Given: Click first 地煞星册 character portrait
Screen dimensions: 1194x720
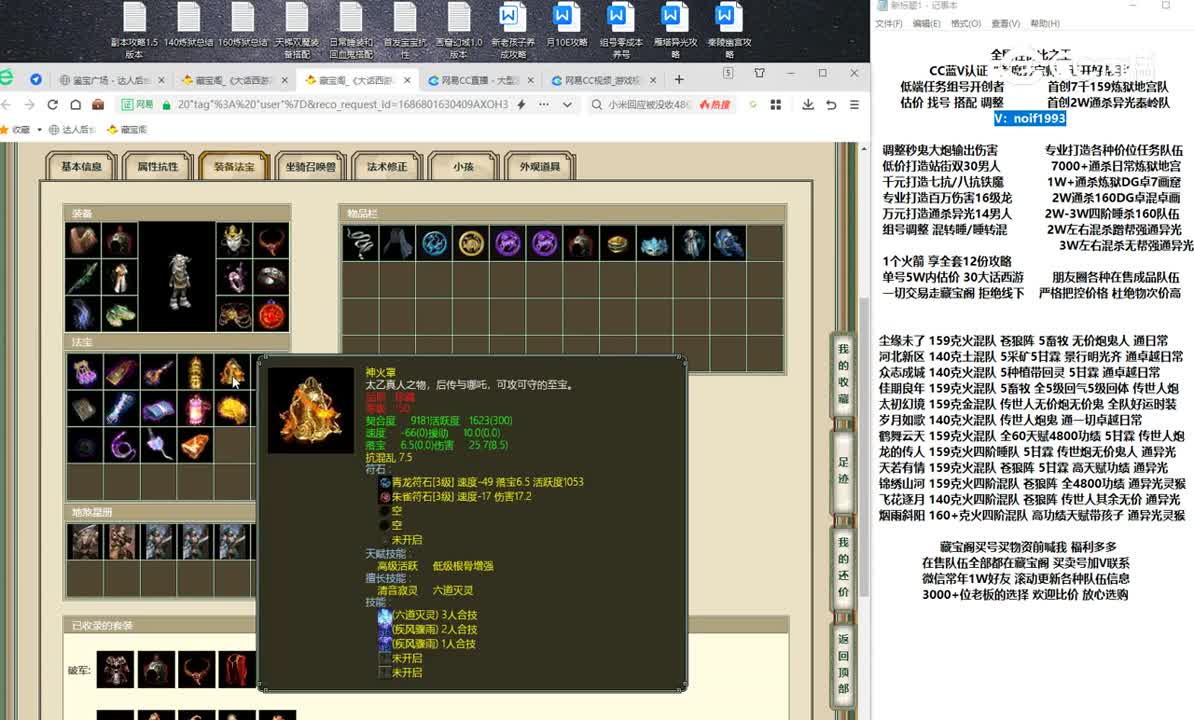Looking at the screenshot, I should [85, 541].
